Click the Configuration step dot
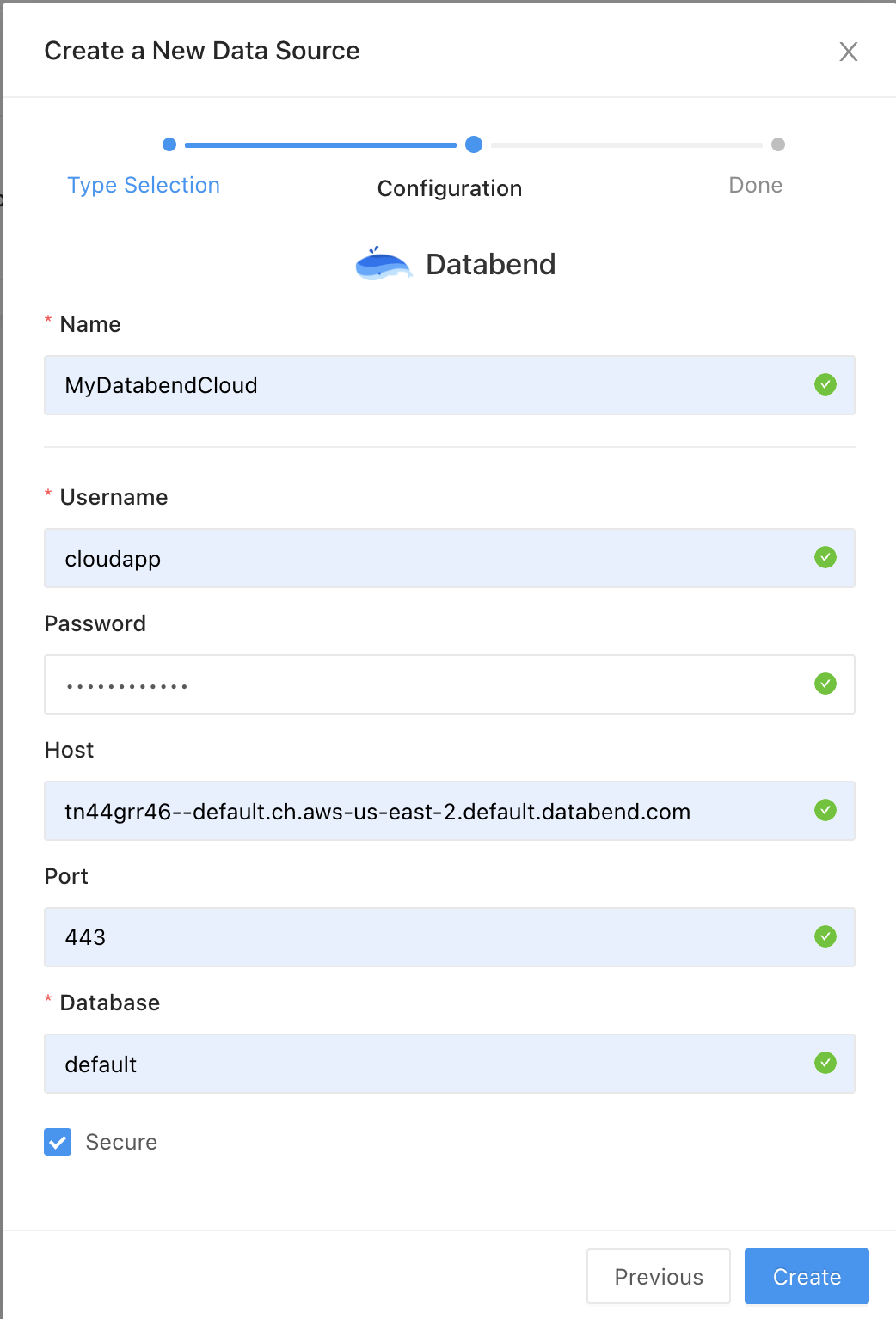The height and width of the screenshot is (1319, 896). 474,144
